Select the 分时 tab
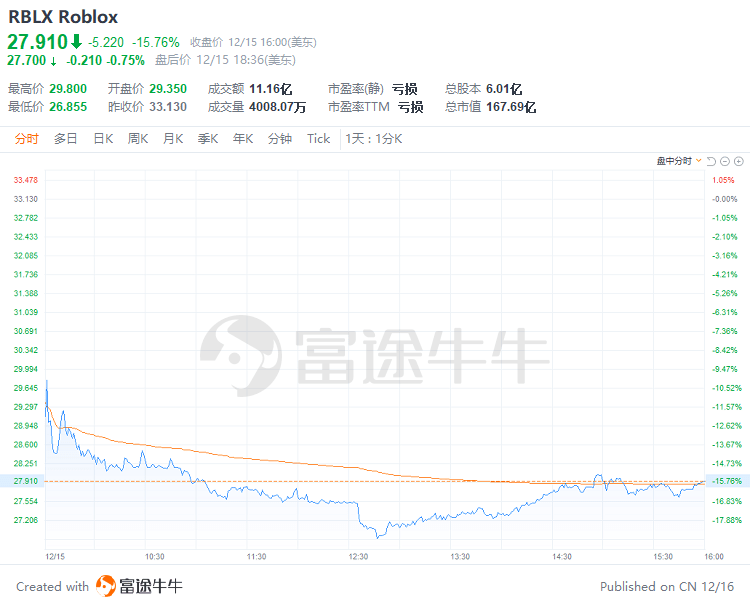 [26, 139]
